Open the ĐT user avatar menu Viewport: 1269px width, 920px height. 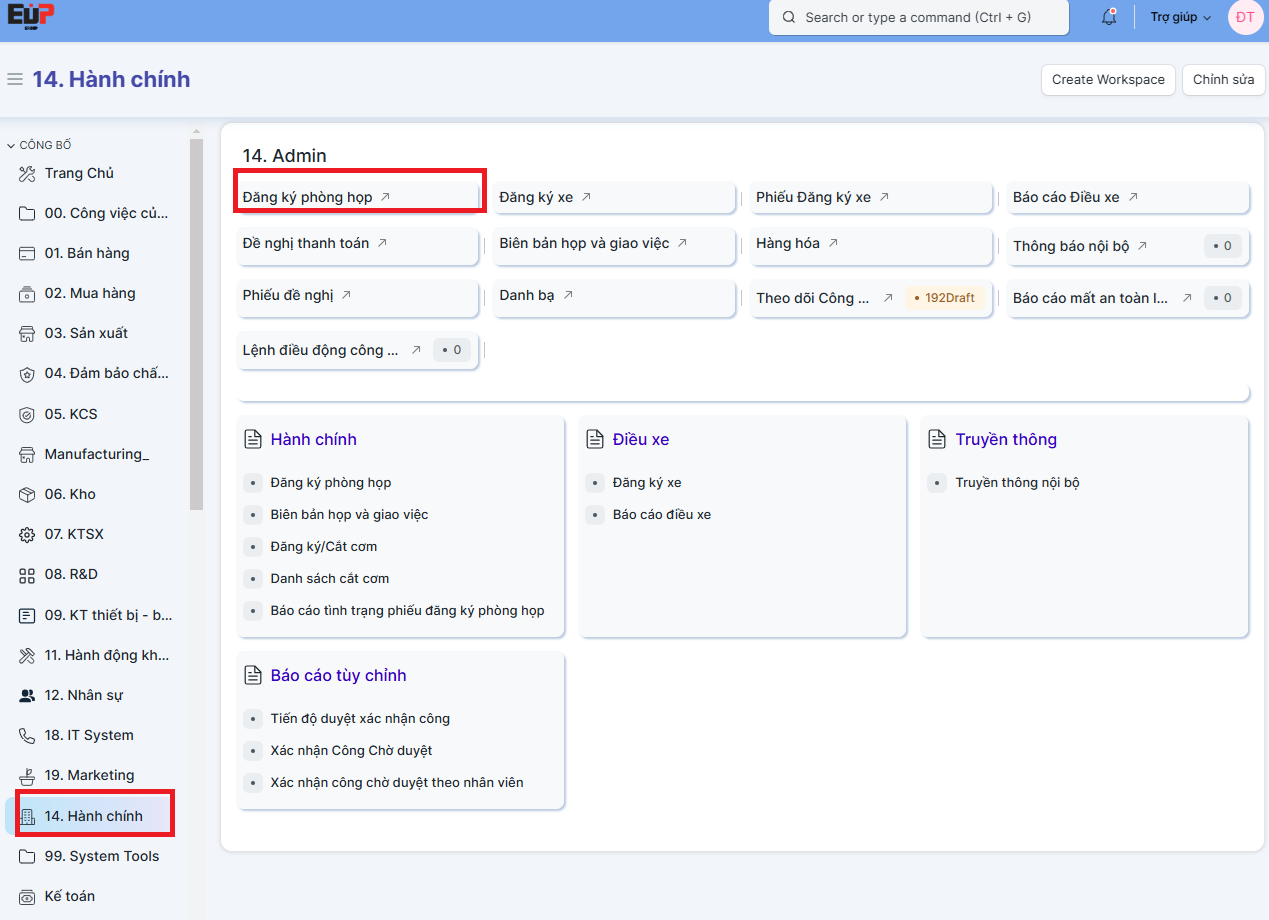pyautogui.click(x=1245, y=17)
